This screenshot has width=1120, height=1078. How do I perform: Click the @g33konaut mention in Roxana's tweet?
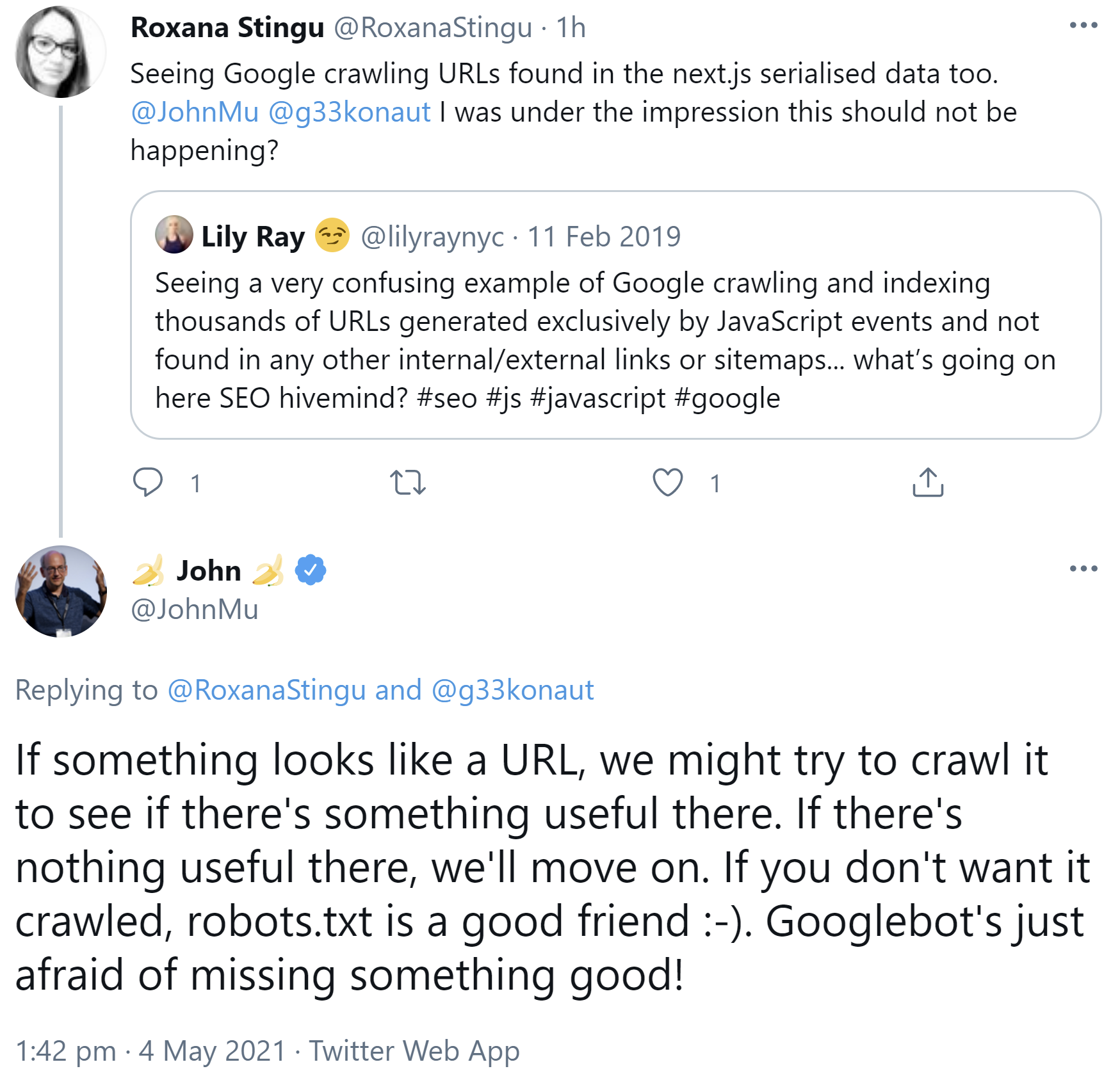[x=350, y=112]
